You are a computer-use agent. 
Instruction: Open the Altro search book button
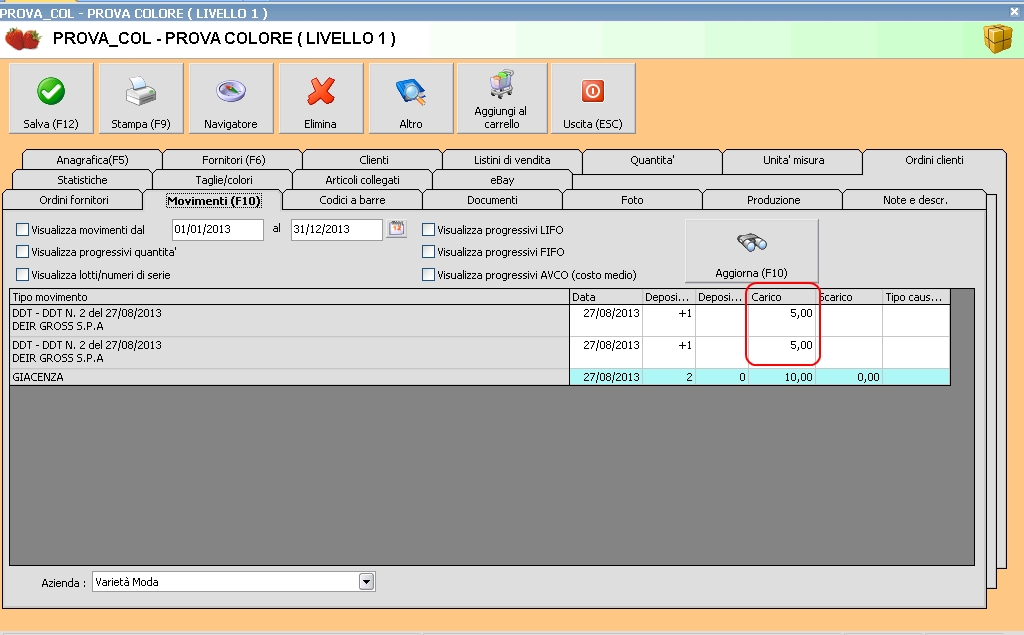[x=411, y=99]
